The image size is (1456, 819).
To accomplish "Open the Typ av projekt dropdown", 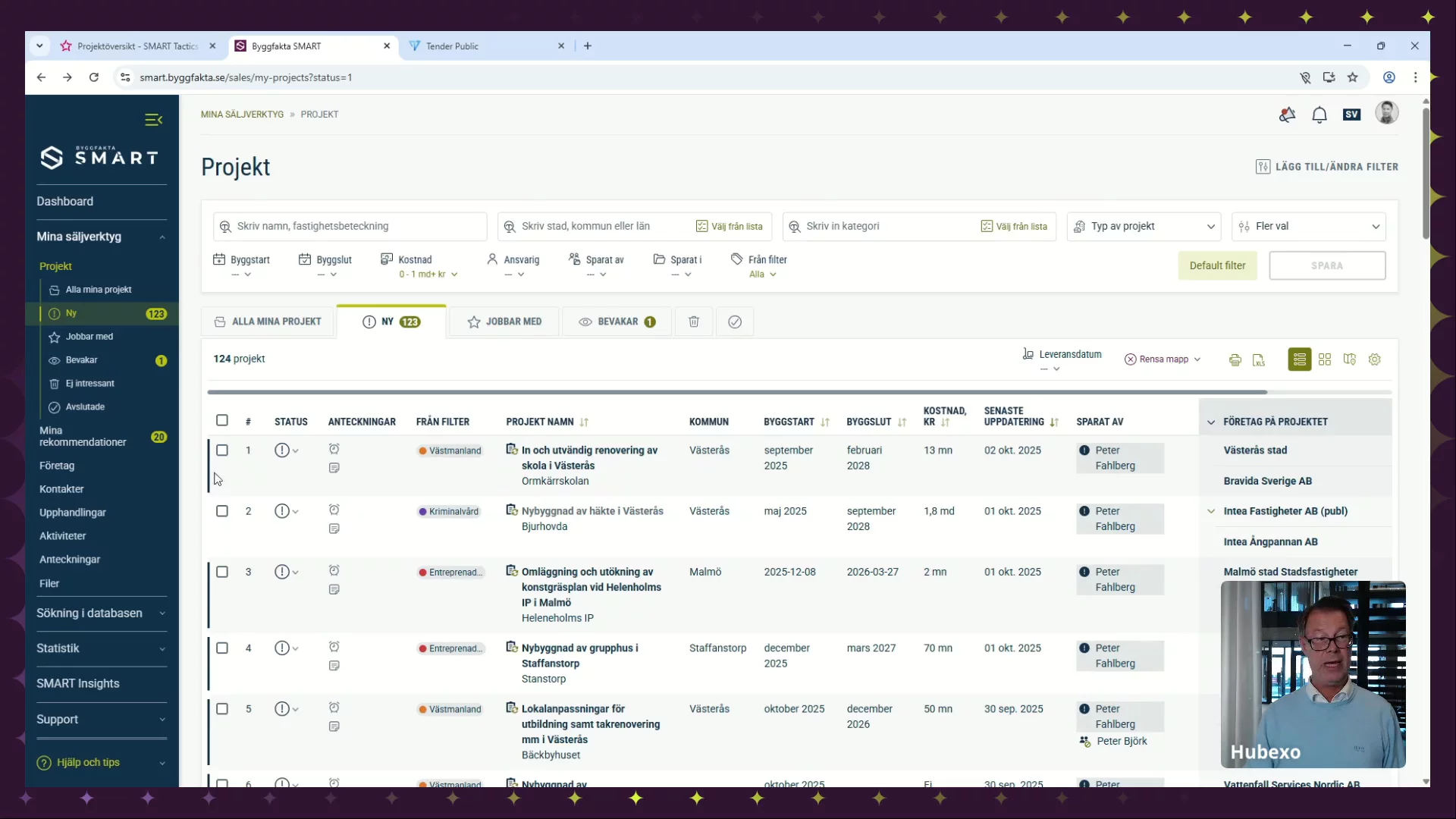I will point(1144,226).
